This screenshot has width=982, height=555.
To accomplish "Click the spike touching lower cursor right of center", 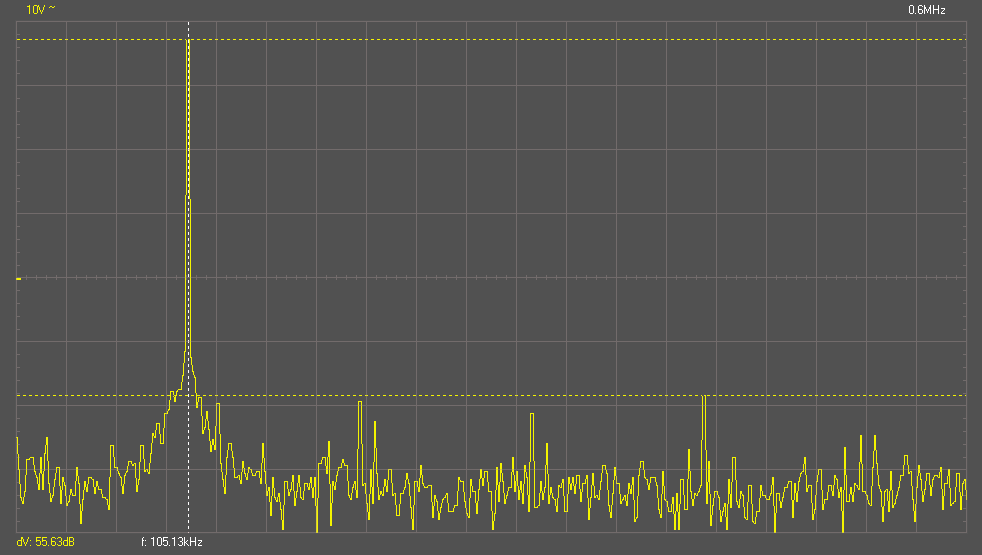I will (704, 400).
